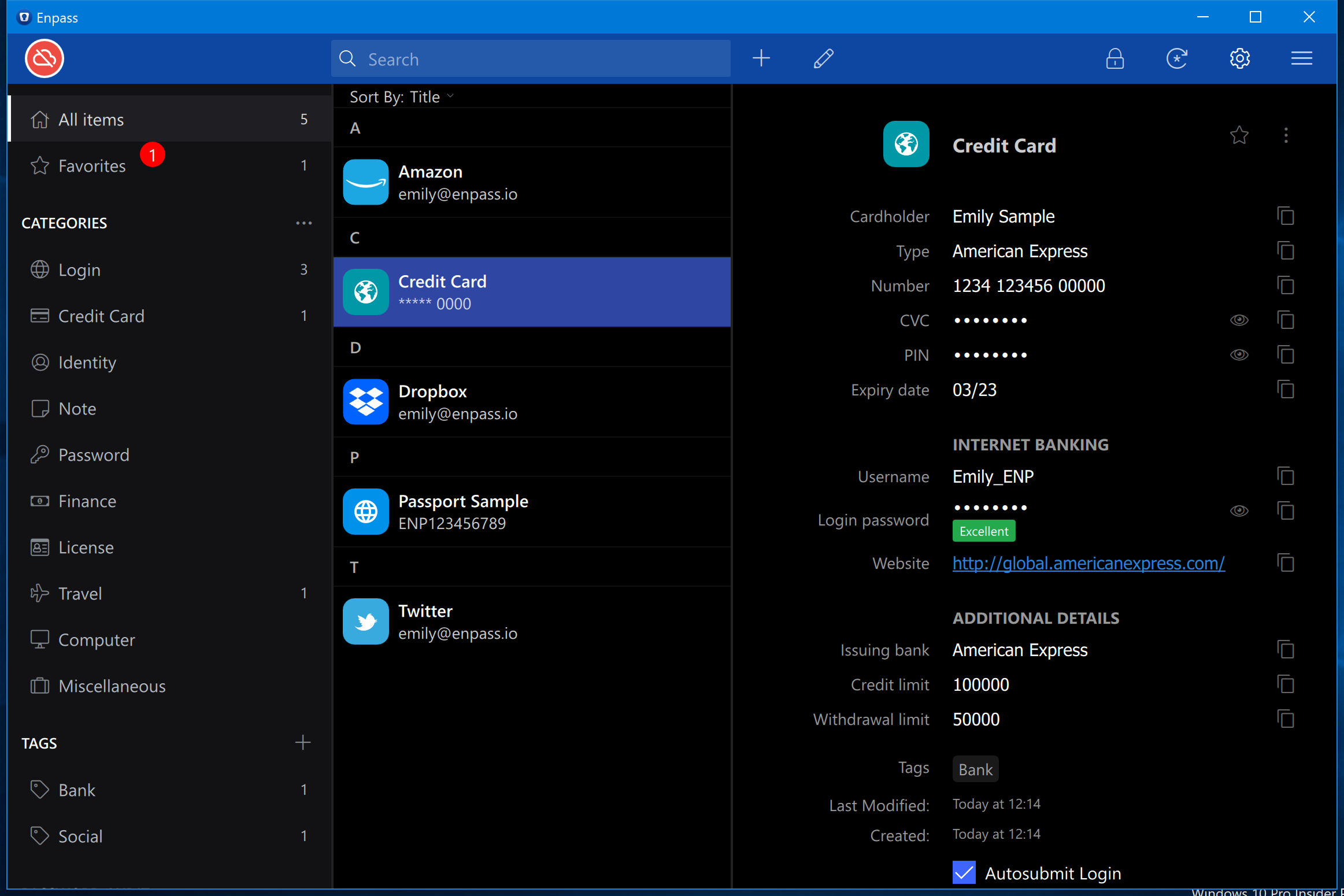The width and height of the screenshot is (1344, 896).
Task: Open Favorites in sidebar
Action: click(x=171, y=166)
